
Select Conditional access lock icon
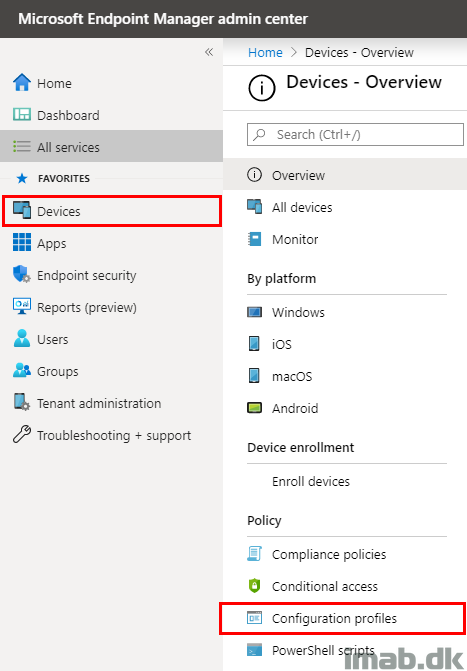(254, 585)
